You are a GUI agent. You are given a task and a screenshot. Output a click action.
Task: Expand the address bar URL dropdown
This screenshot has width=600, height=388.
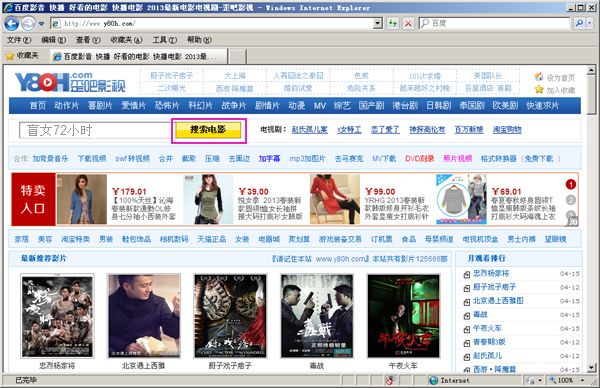pos(378,23)
